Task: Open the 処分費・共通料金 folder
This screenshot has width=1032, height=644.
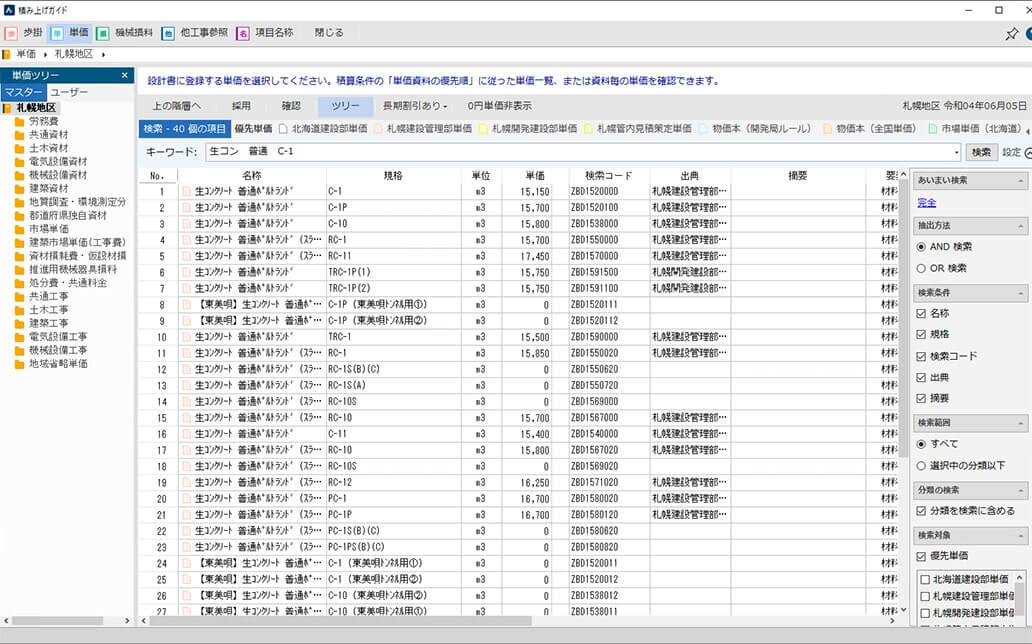Action: pos(61,283)
